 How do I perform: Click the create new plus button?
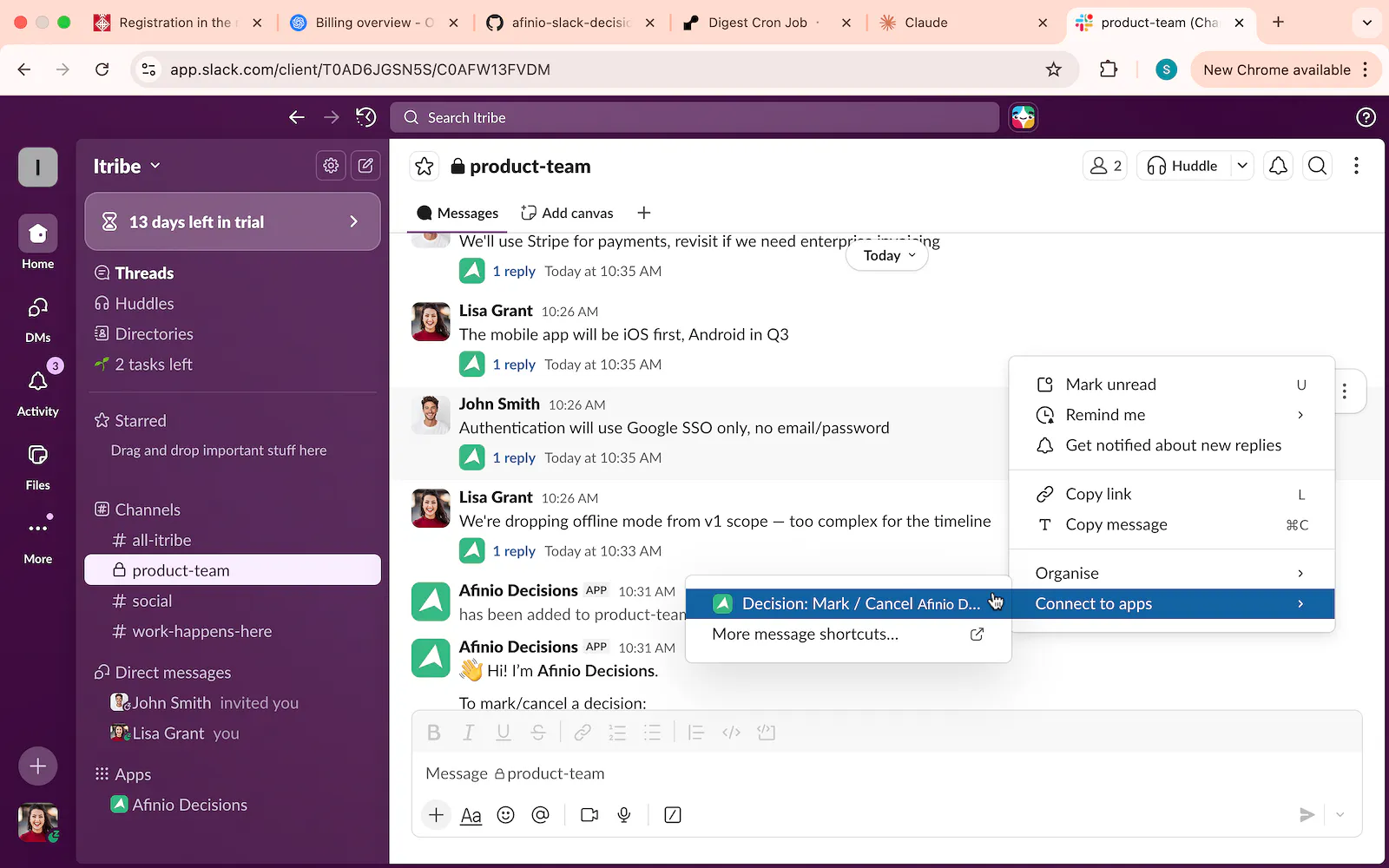pos(38,766)
